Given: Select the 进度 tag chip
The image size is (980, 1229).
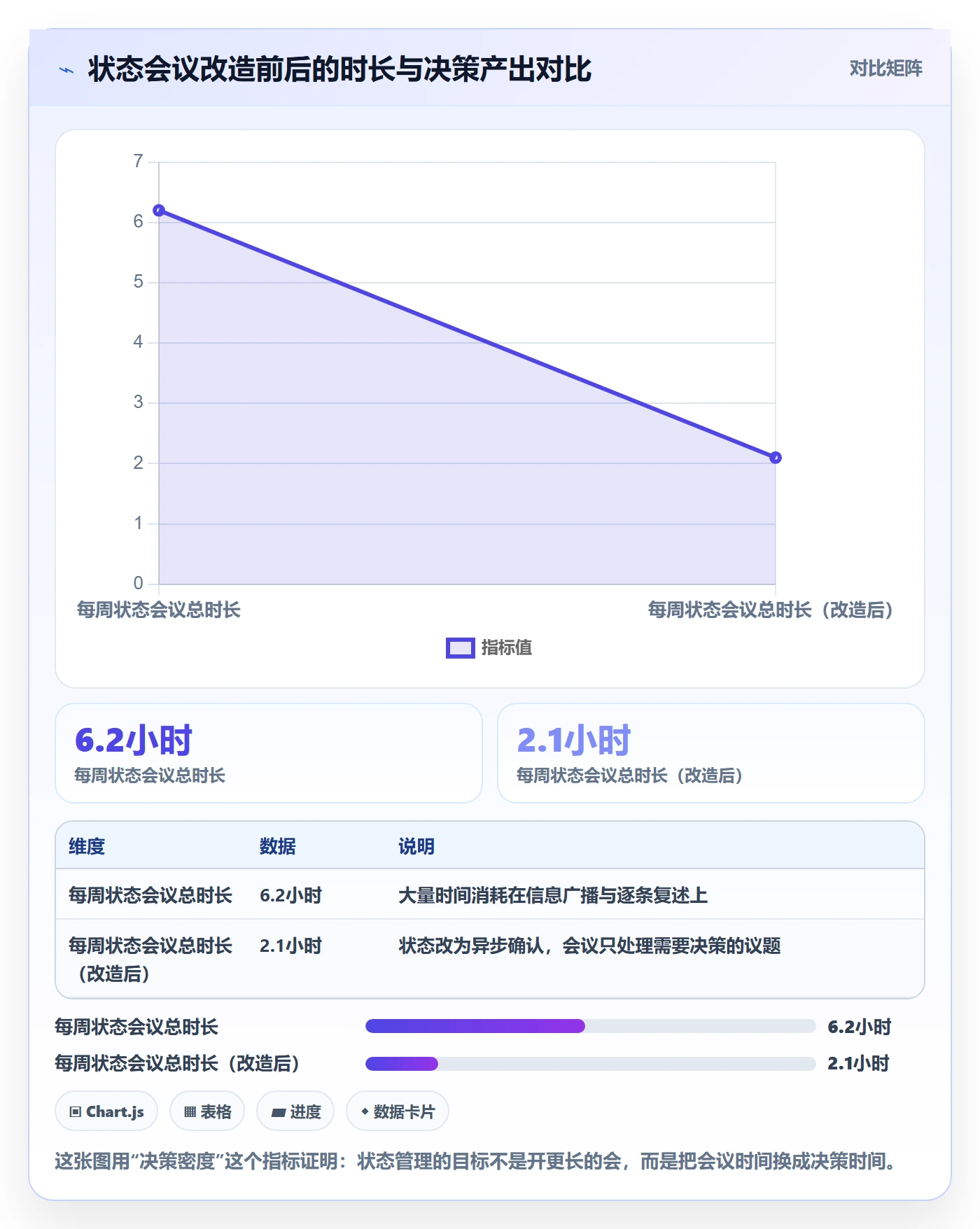Looking at the screenshot, I should pyautogui.click(x=295, y=1111).
